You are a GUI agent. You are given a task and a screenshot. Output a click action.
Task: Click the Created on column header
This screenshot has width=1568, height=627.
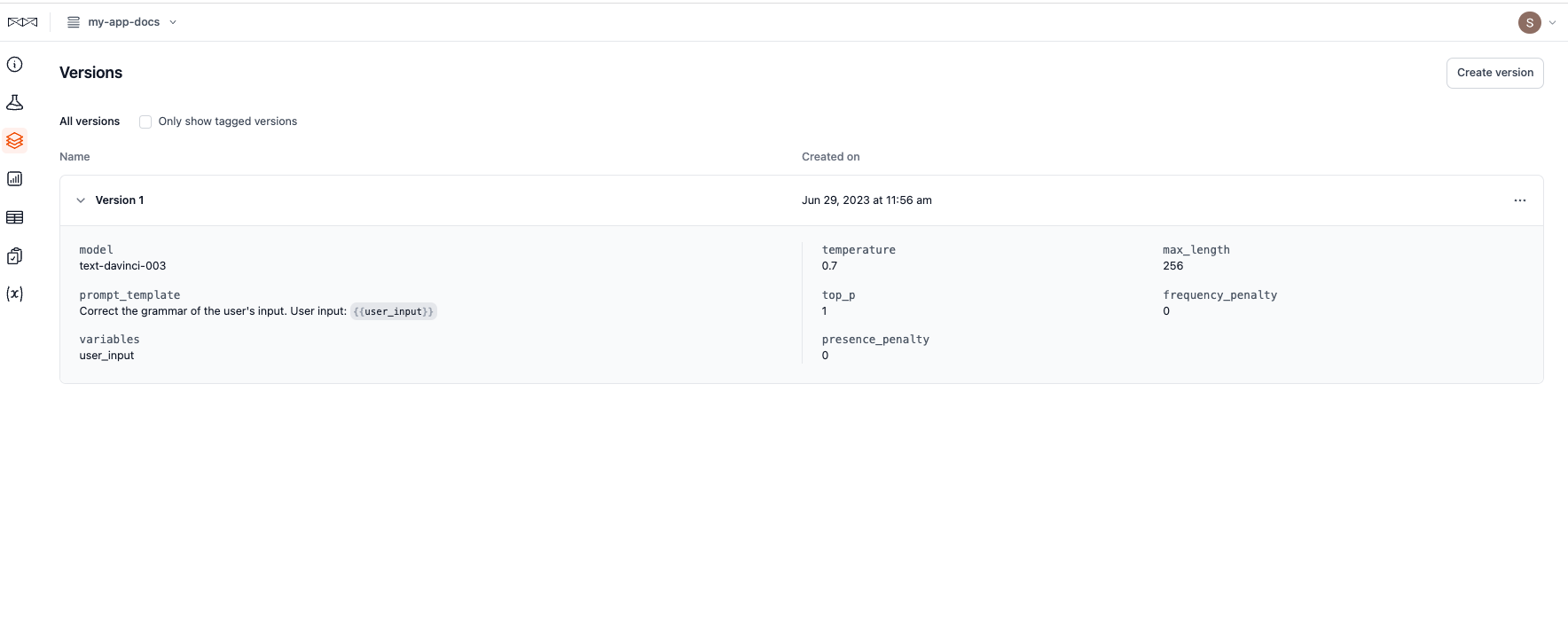tap(831, 157)
